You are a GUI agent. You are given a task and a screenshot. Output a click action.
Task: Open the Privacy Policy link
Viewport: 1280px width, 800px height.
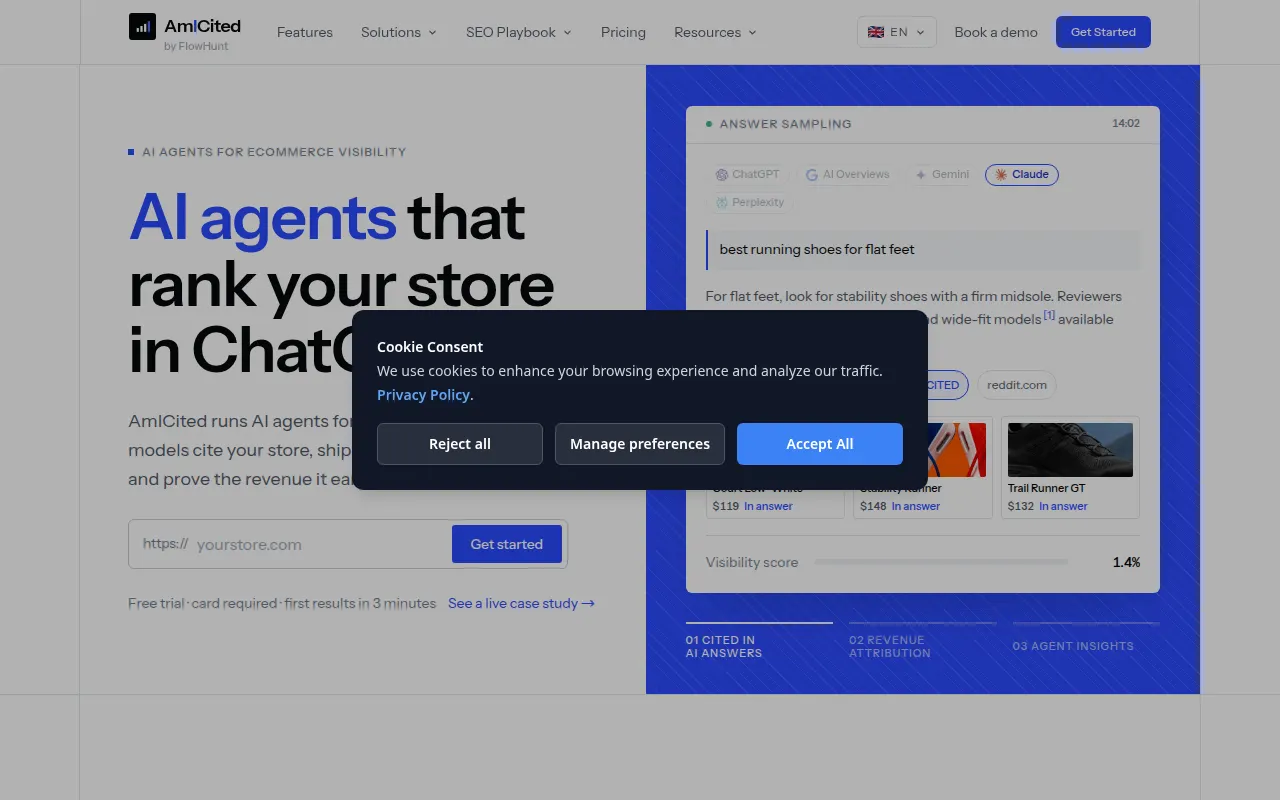pos(423,395)
